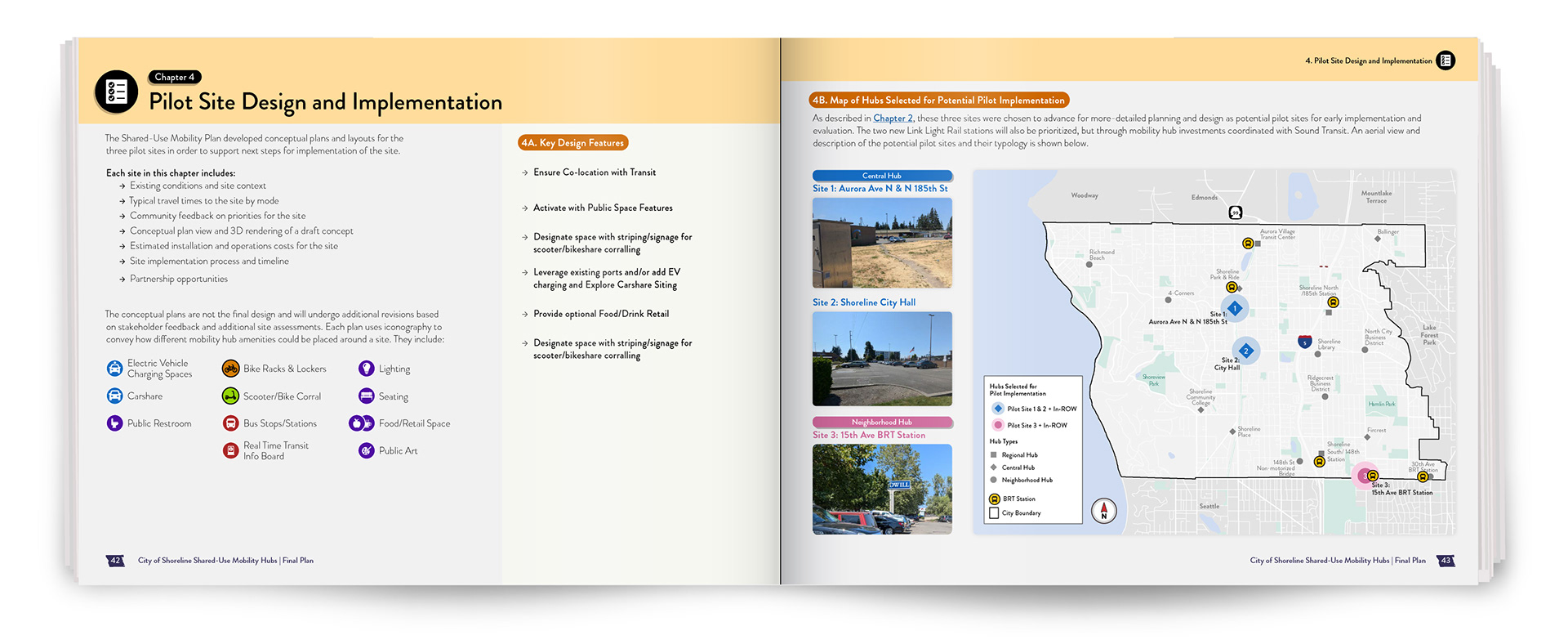The width and height of the screenshot is (1568, 644).
Task: Click 'Partnership opportunities' list item
Action: (179, 279)
